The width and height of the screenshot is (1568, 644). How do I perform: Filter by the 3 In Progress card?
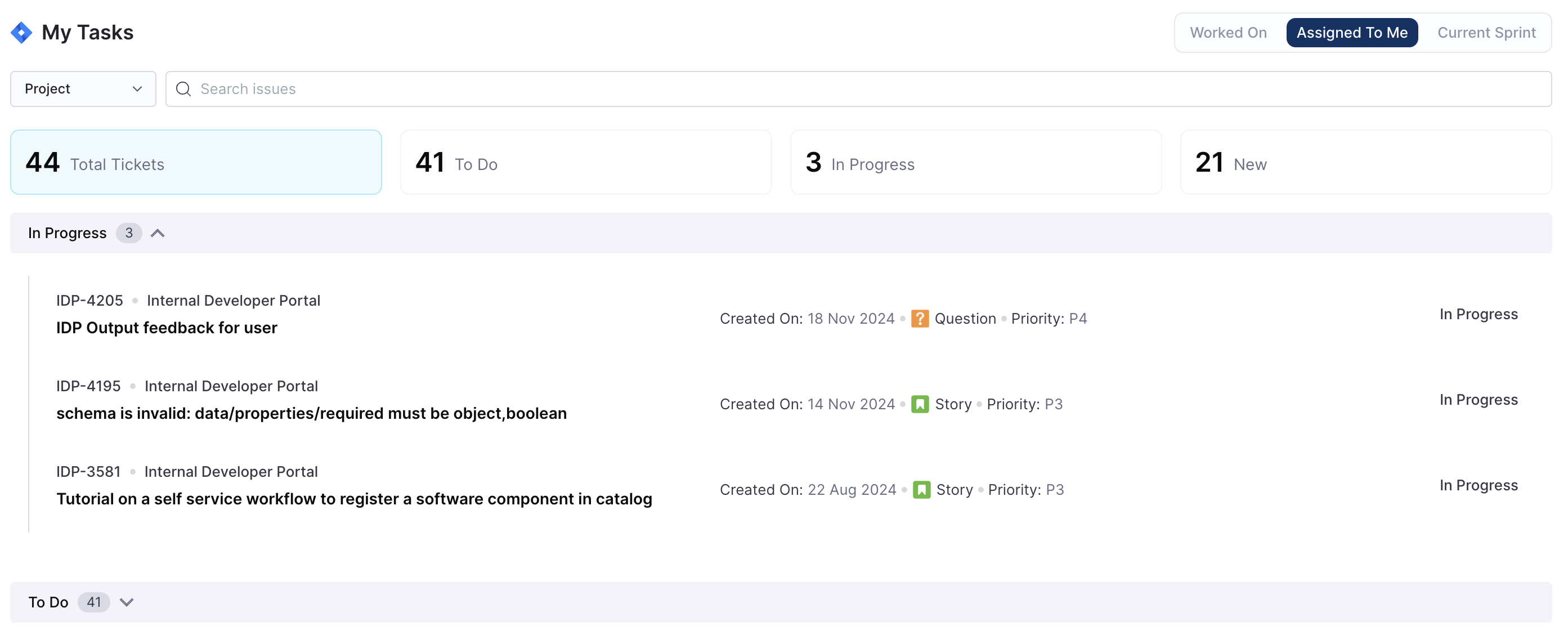coord(975,163)
